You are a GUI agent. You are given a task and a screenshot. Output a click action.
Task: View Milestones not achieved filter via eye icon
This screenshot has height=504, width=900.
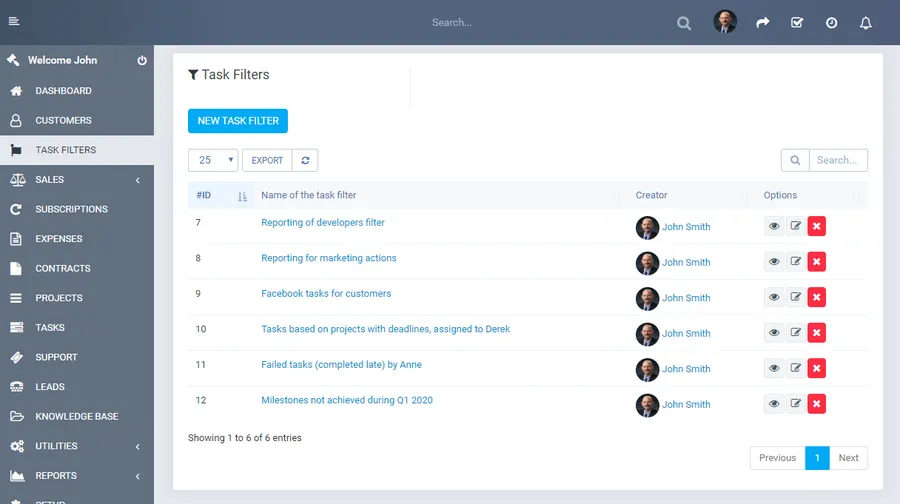[774, 404]
